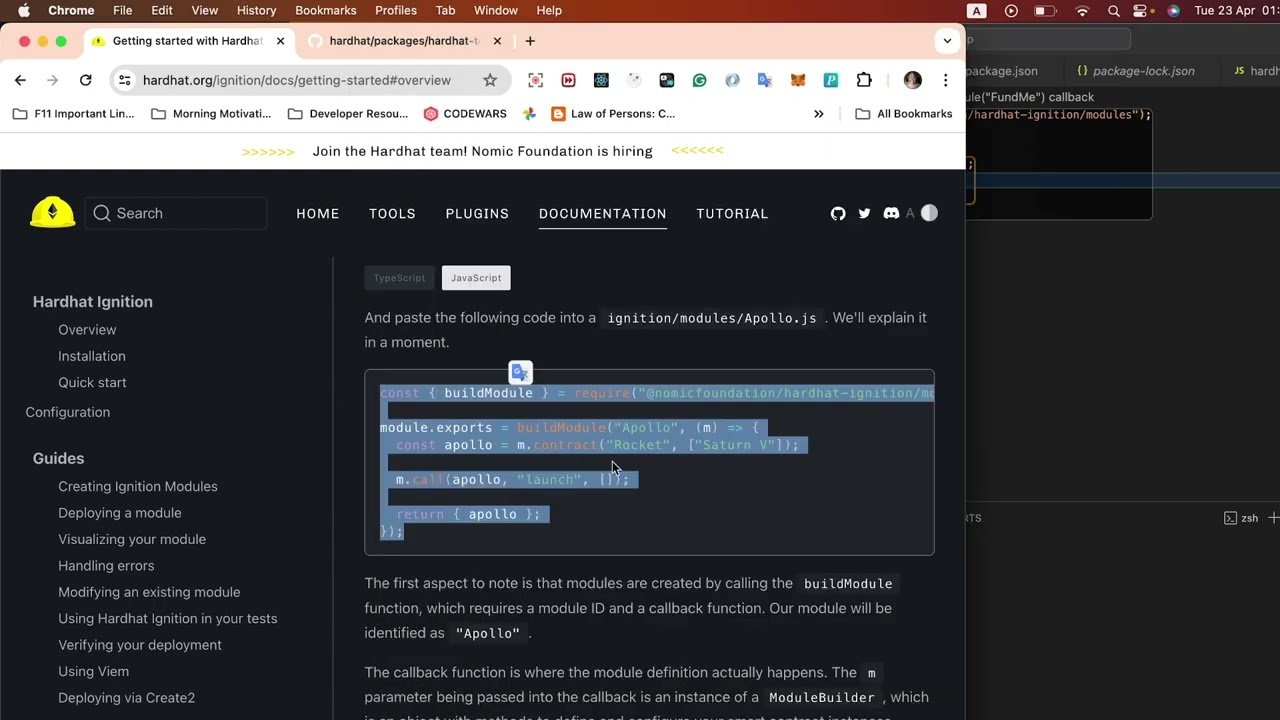Switch to the TypeScript code tab
The image size is (1280, 720).
399,278
